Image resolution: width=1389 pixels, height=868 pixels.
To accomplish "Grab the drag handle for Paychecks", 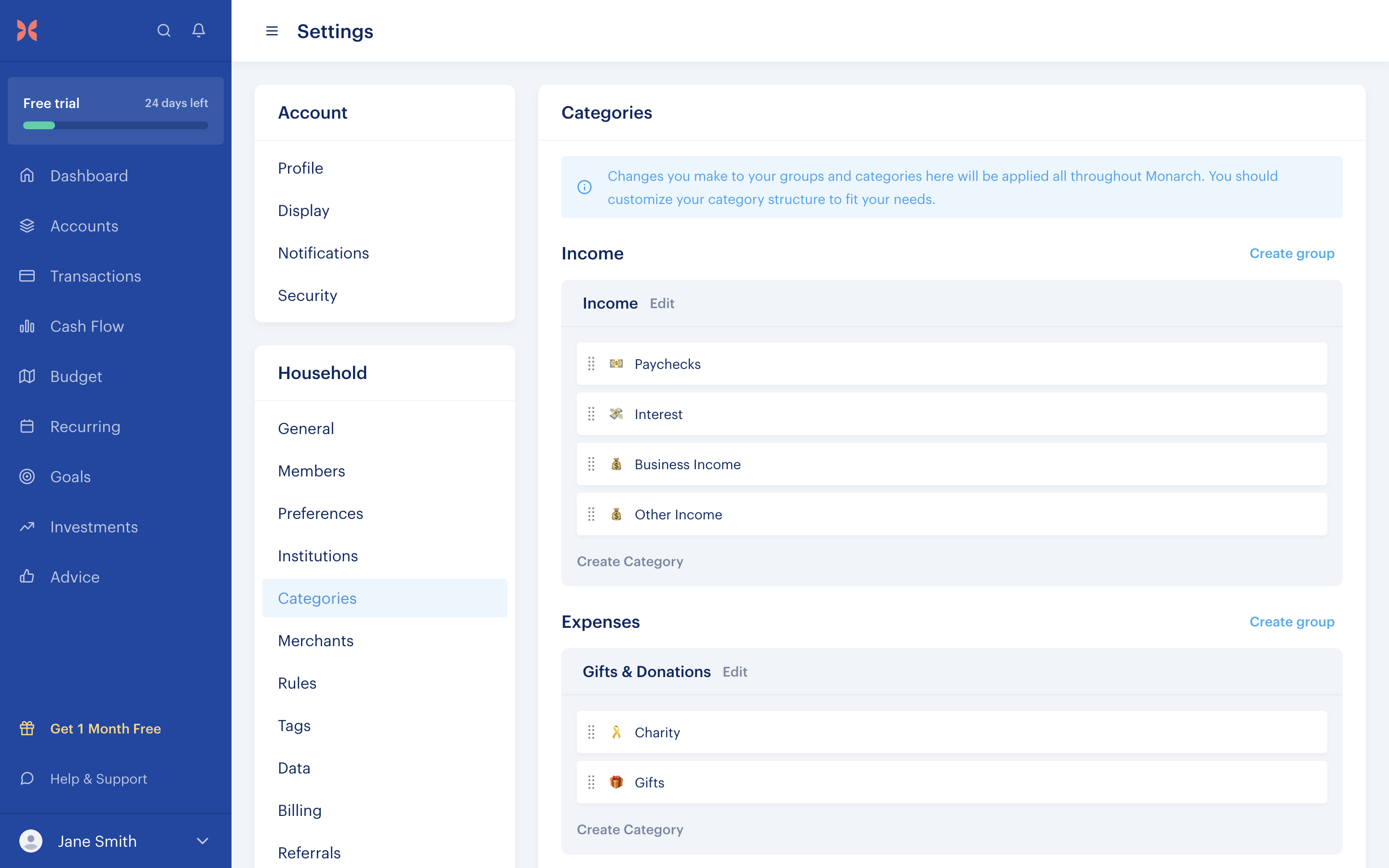I will (591, 364).
